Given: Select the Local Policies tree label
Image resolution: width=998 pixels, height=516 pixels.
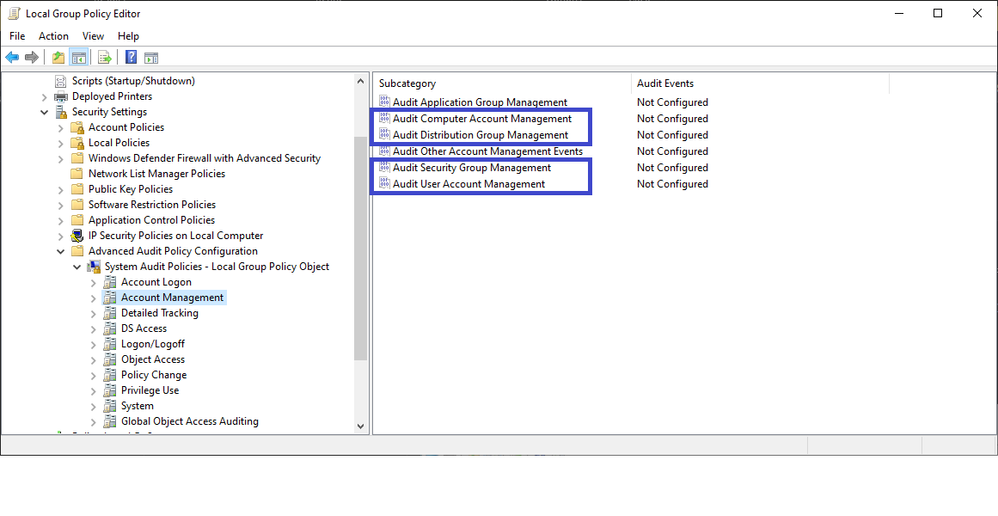Looking at the screenshot, I should coord(119,143).
